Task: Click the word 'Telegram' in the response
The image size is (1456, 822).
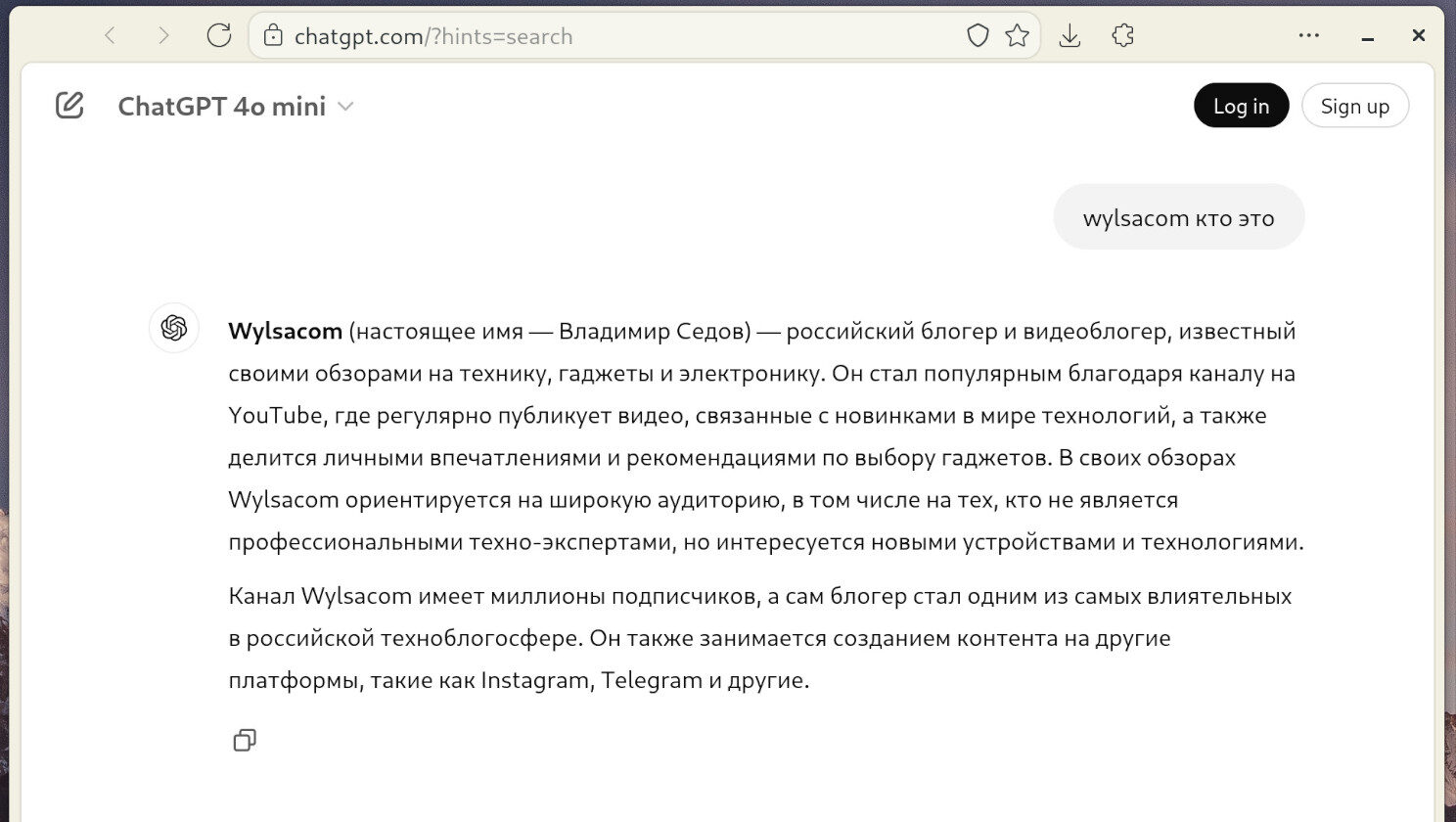Action: click(652, 679)
